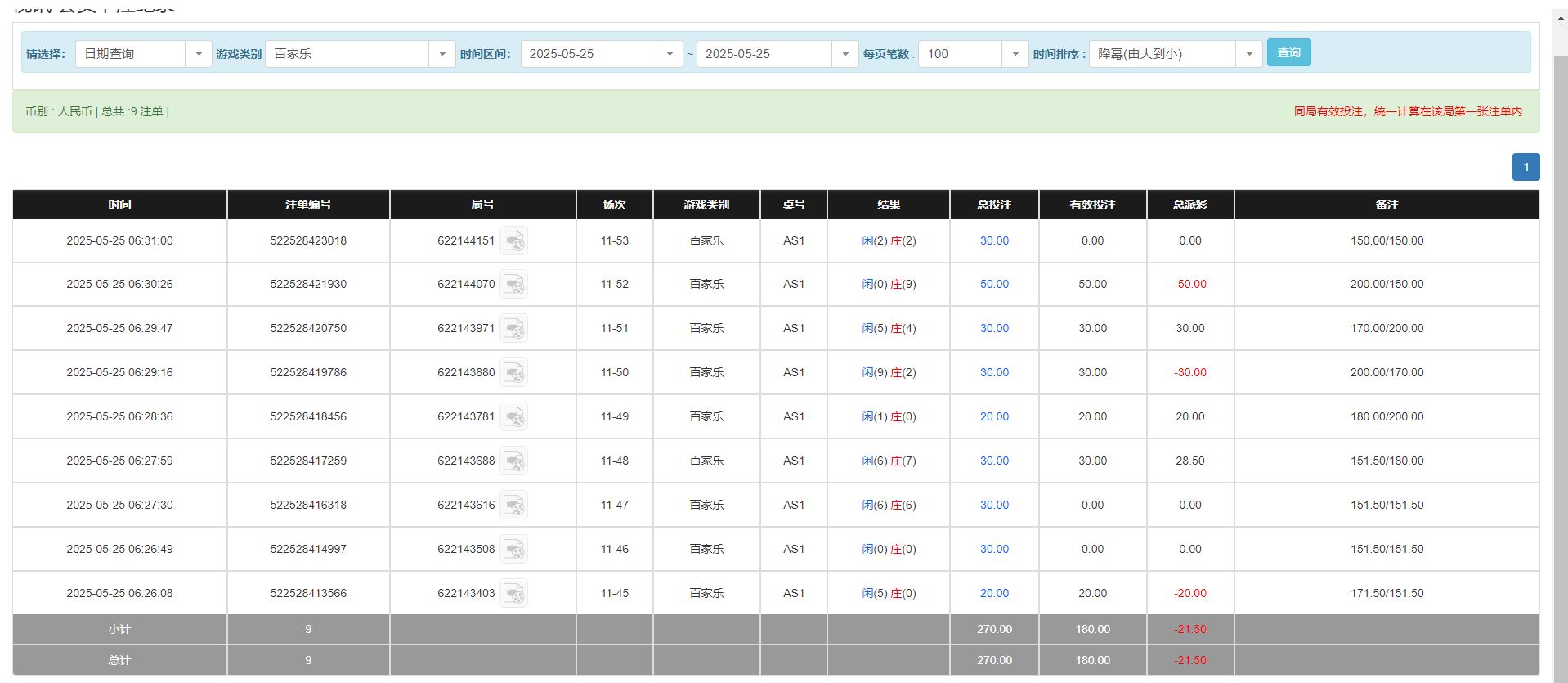View replay icon for round 622143688
1568x683 pixels.
coord(513,461)
